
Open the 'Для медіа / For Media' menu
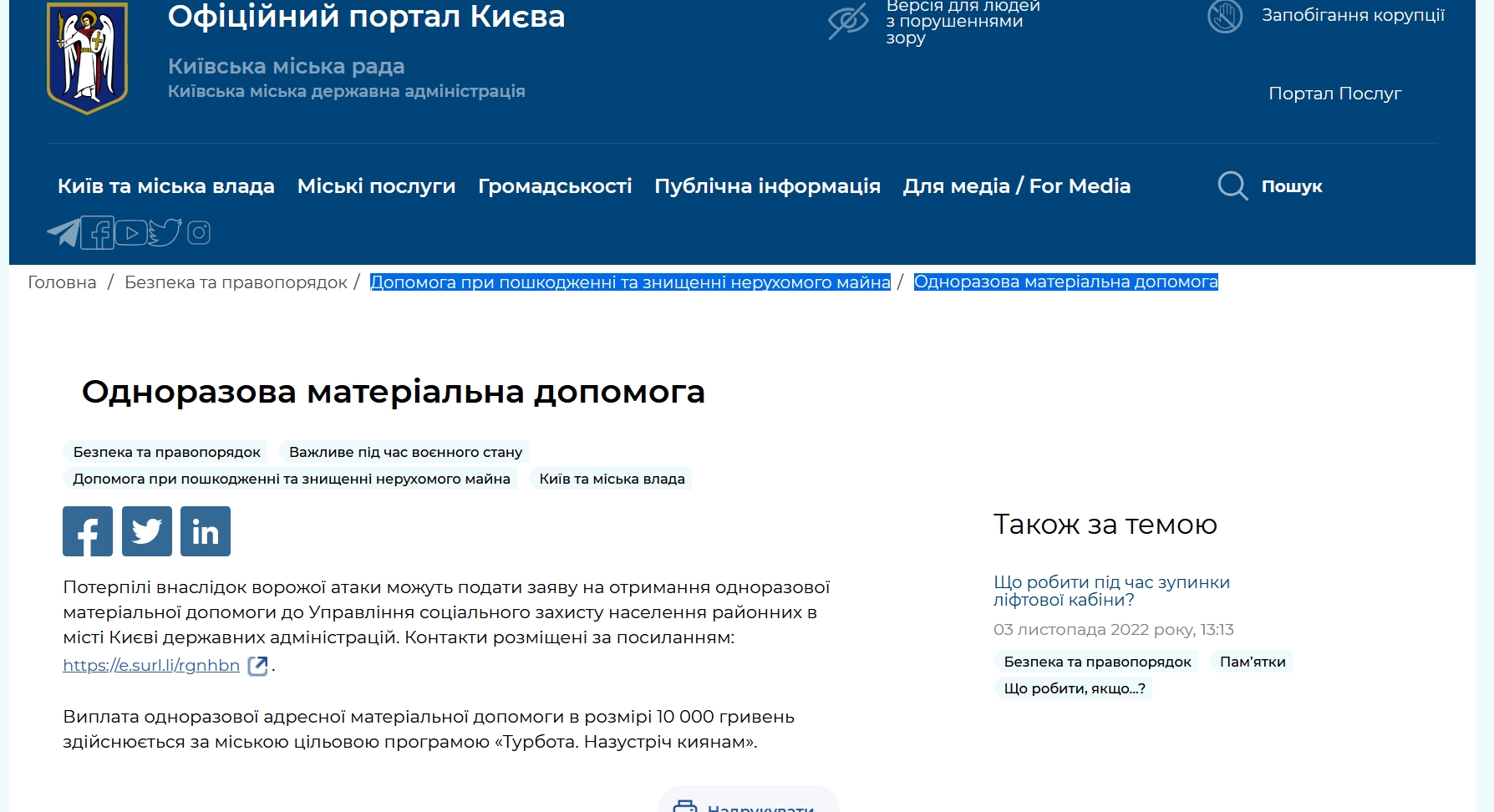(1016, 186)
